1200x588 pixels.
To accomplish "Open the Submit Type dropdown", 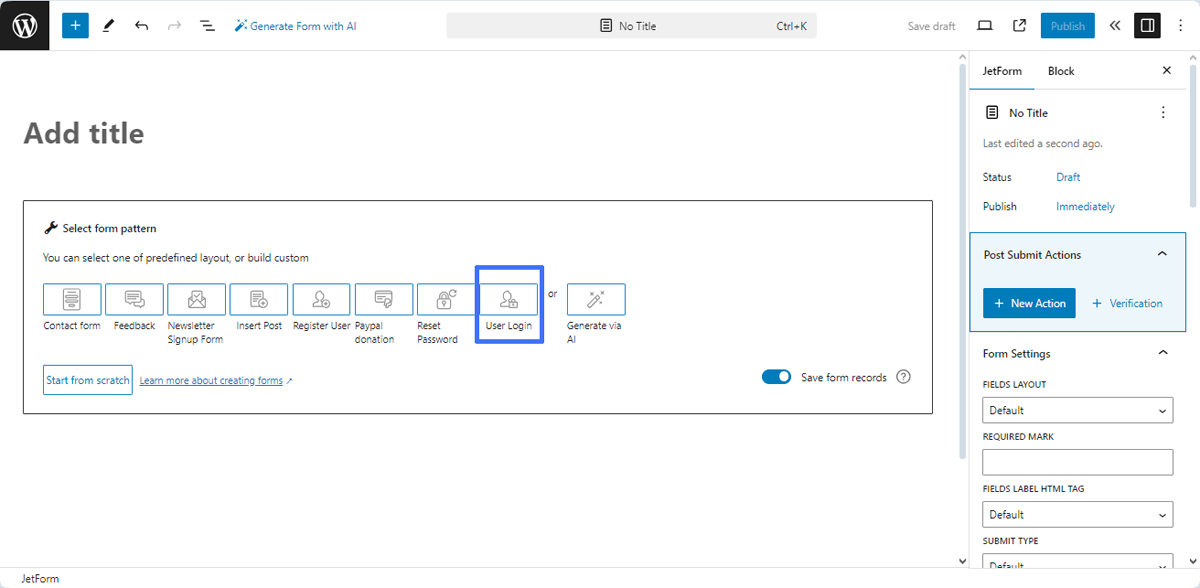I will [x=1077, y=563].
